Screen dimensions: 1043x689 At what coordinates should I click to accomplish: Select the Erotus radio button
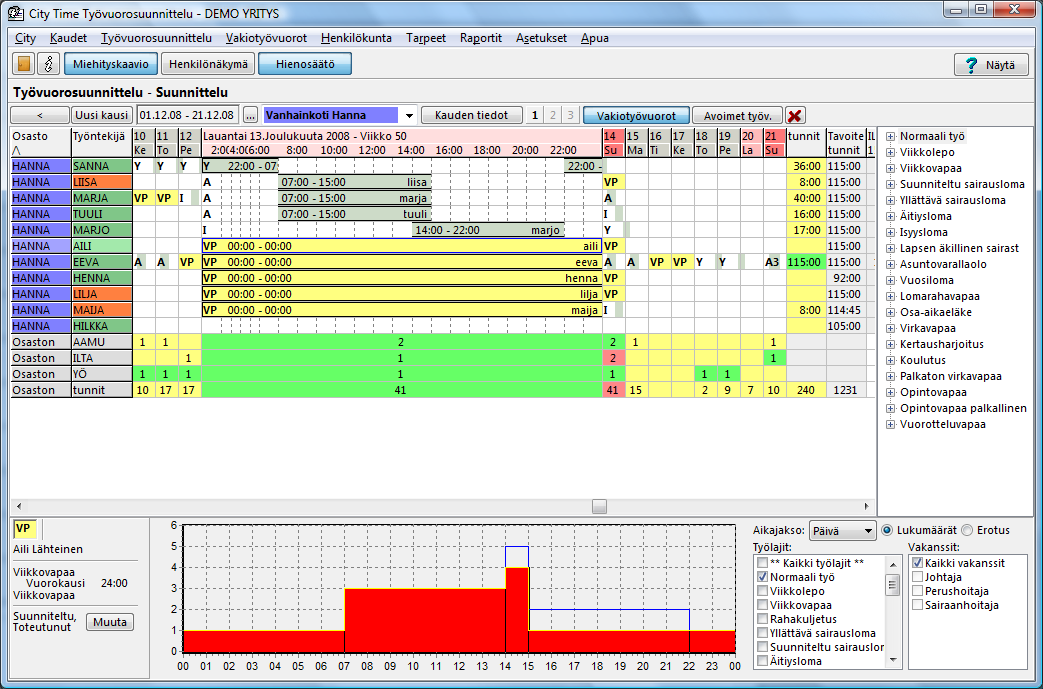point(967,530)
